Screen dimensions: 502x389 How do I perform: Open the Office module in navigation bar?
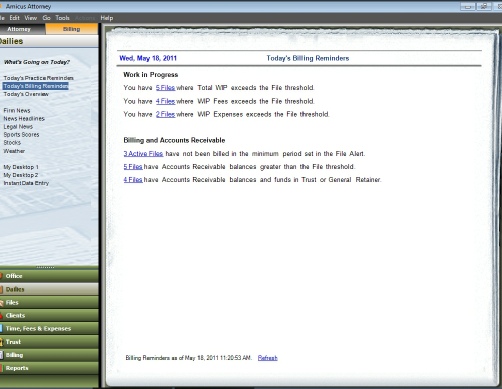(49, 276)
